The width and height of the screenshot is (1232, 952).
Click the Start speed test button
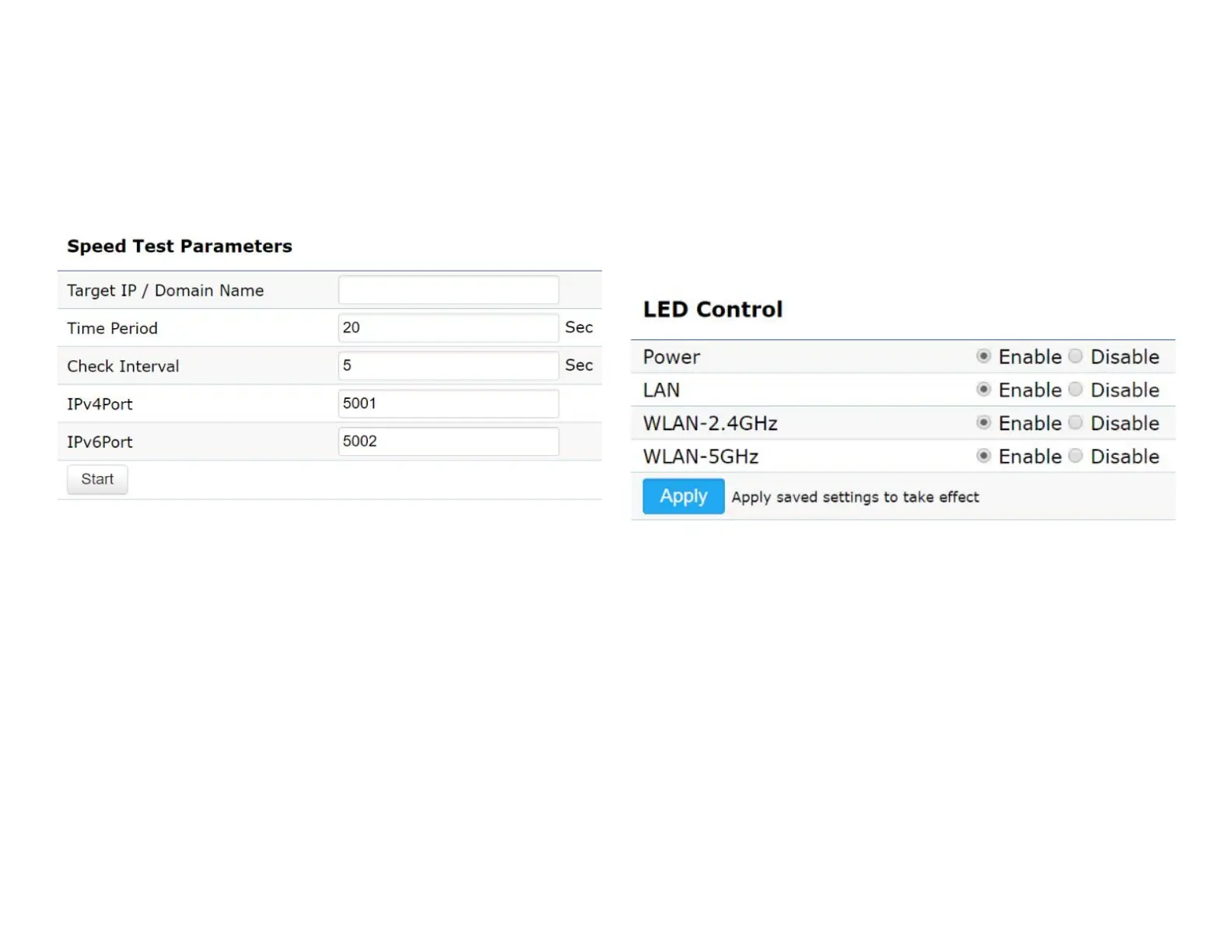[97, 479]
